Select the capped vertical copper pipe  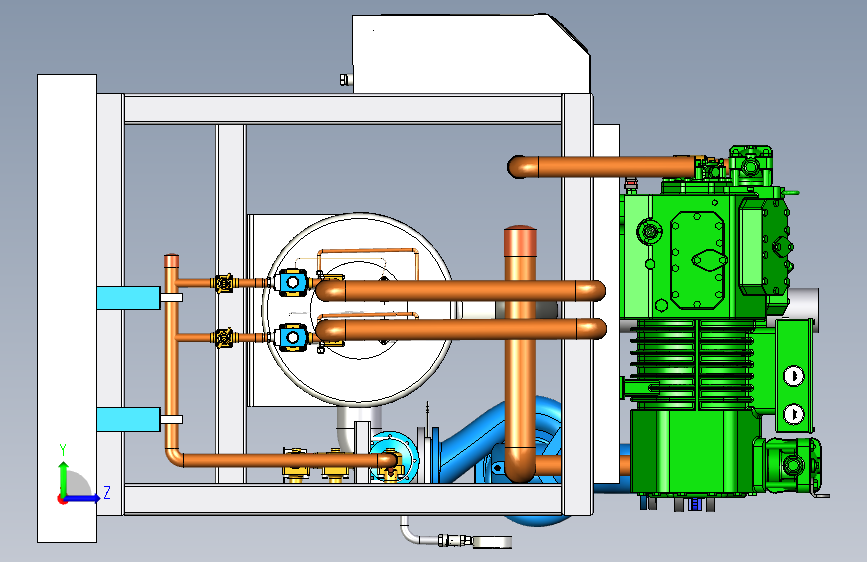click(x=520, y=354)
